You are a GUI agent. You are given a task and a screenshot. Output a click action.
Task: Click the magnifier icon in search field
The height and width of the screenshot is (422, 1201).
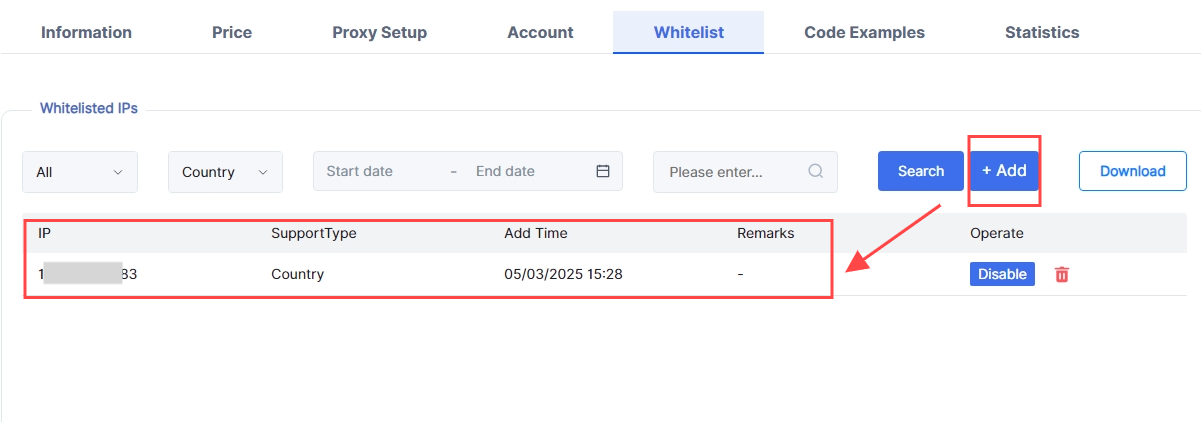pos(816,171)
